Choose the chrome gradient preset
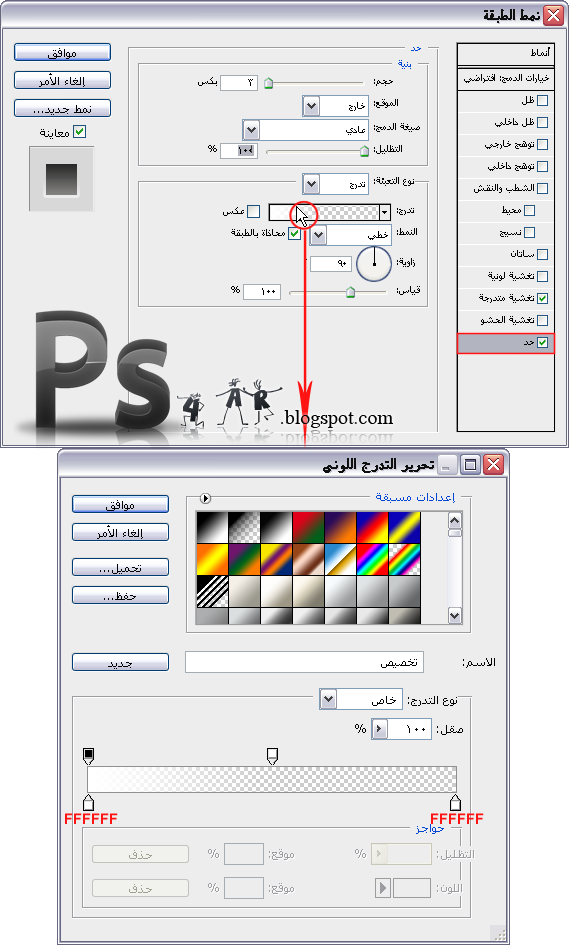The height and width of the screenshot is (945, 569). [x=340, y=559]
